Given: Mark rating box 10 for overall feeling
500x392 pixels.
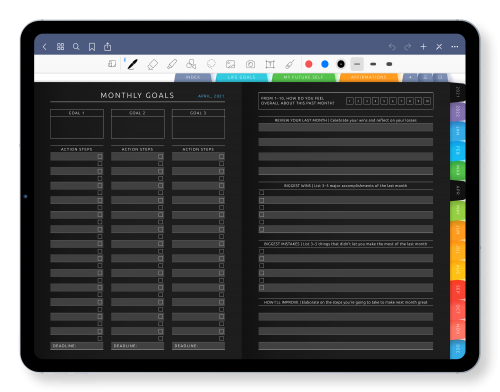Looking at the screenshot, I should pyautogui.click(x=427, y=101).
